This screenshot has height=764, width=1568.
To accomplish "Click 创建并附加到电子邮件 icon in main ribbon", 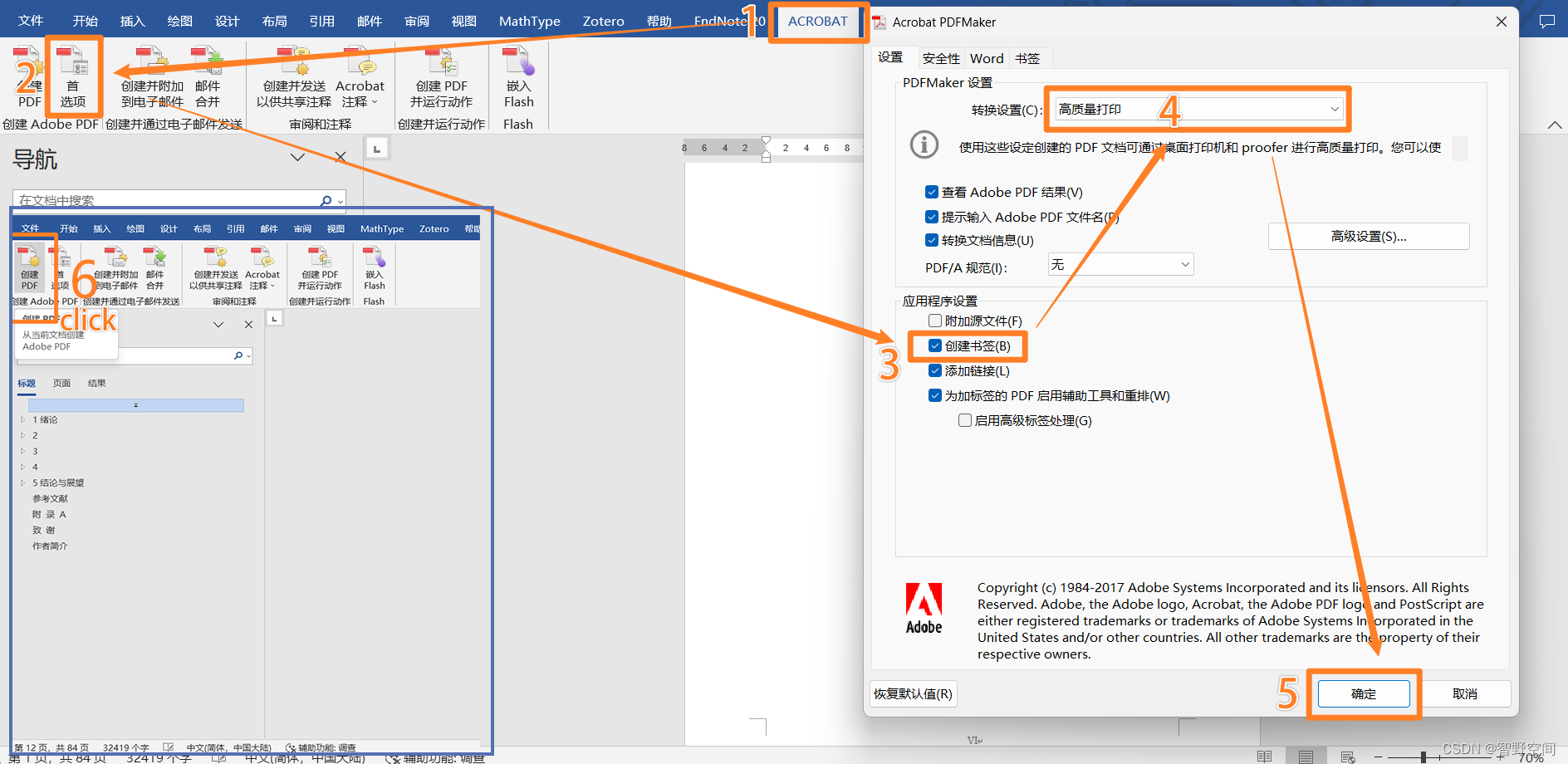I will (152, 76).
